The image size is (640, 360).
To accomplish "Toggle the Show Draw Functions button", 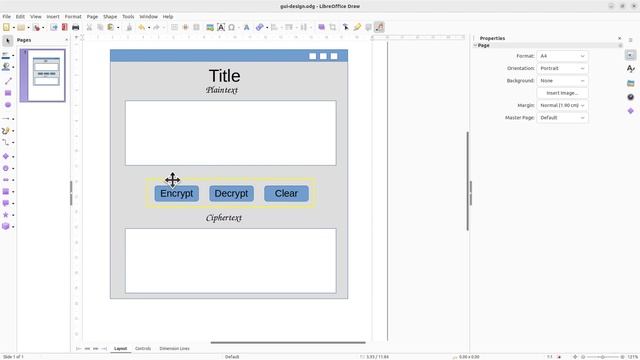I will click(x=380, y=27).
